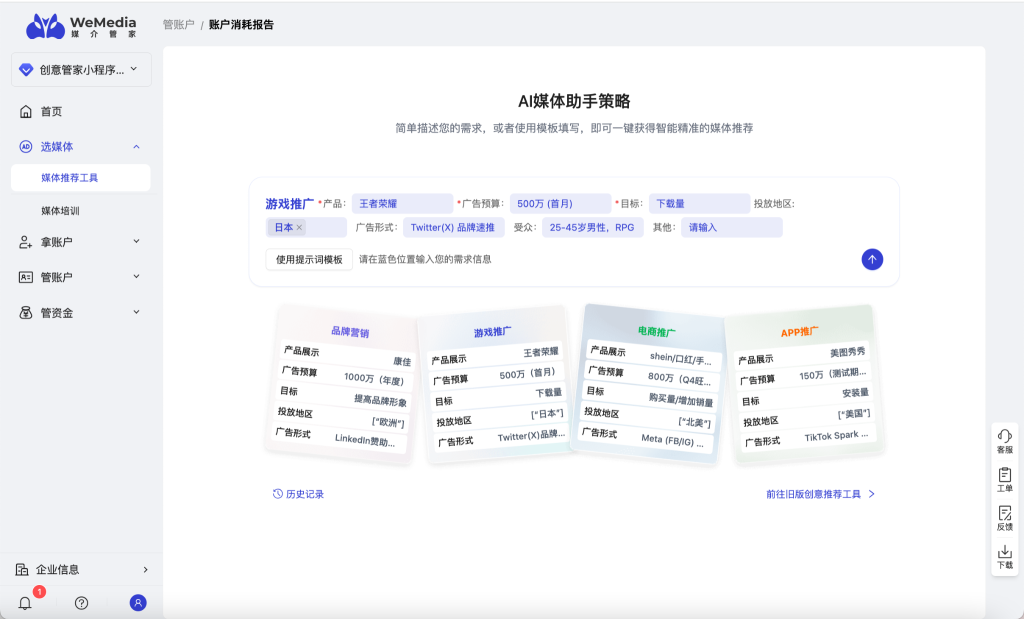
Task: Expand the 管资金 sidebar menu
Action: click(x=81, y=313)
